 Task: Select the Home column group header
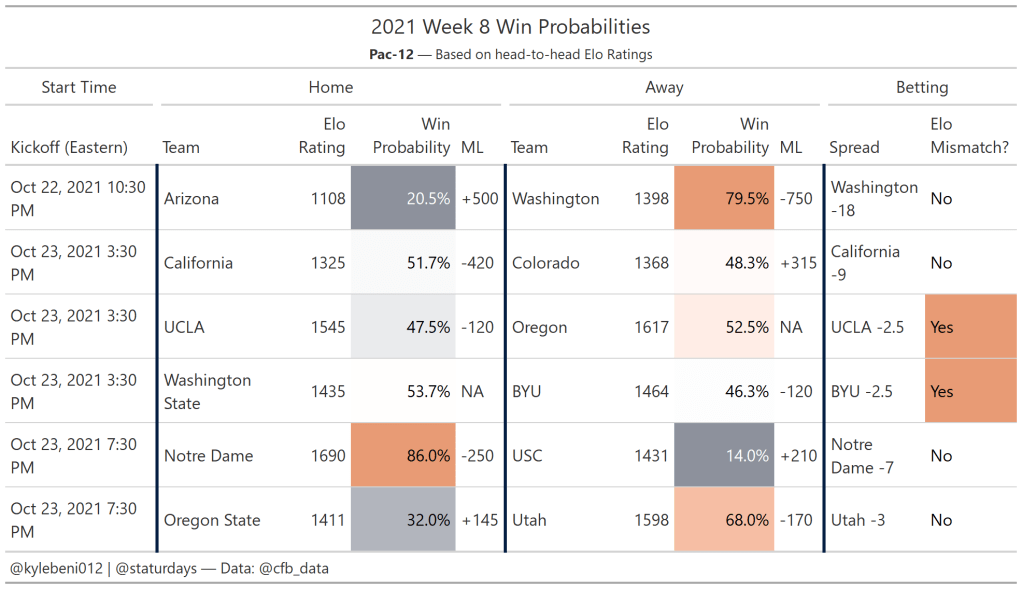pos(331,87)
